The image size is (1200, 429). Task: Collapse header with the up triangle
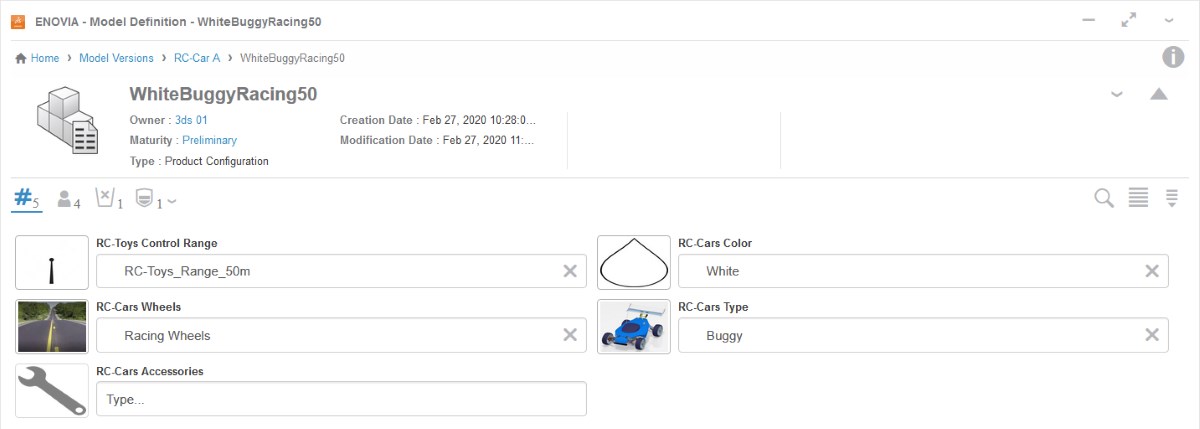coord(1158,94)
